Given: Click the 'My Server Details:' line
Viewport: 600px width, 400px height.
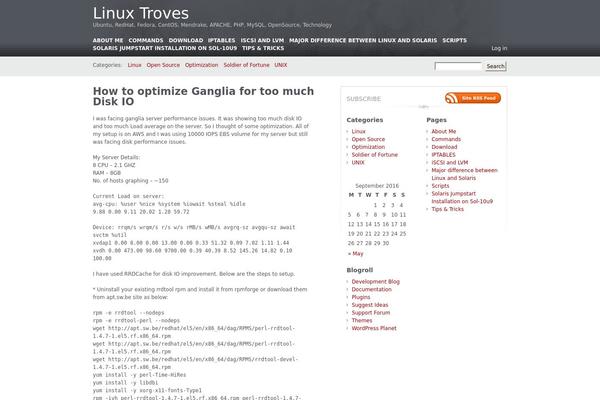Looking at the screenshot, I should 116,157.
